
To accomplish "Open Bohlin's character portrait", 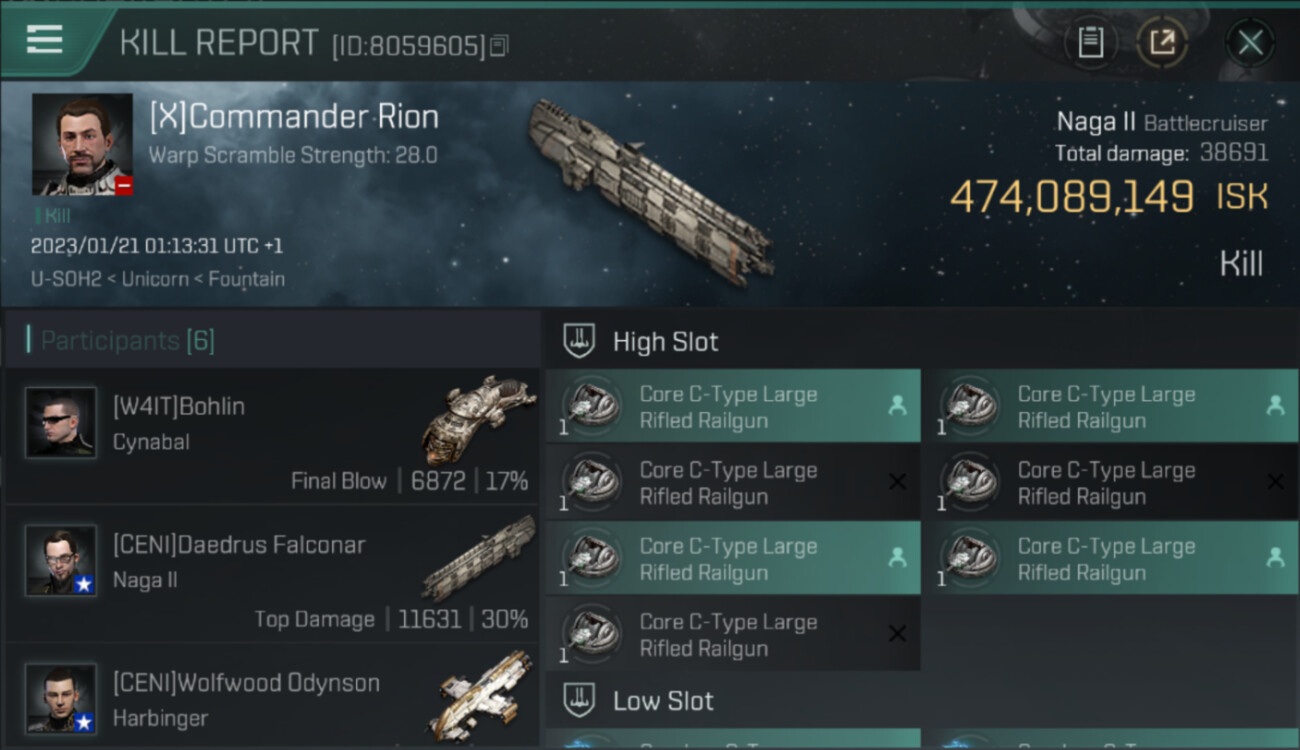I will (x=61, y=422).
